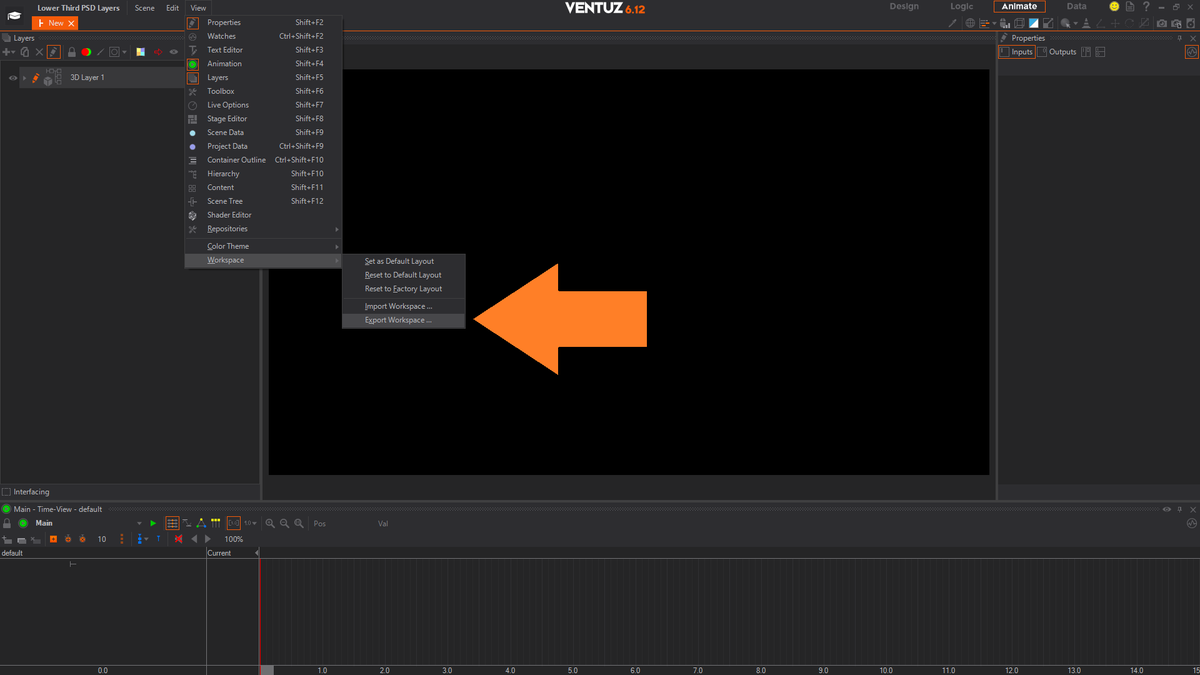Click the waveform icon in Properties panel
The height and width of the screenshot is (675, 1200).
coord(1191,52)
